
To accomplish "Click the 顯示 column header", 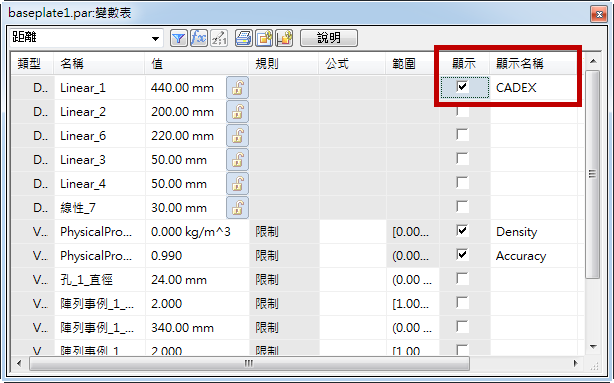I will pyautogui.click(x=464, y=63).
